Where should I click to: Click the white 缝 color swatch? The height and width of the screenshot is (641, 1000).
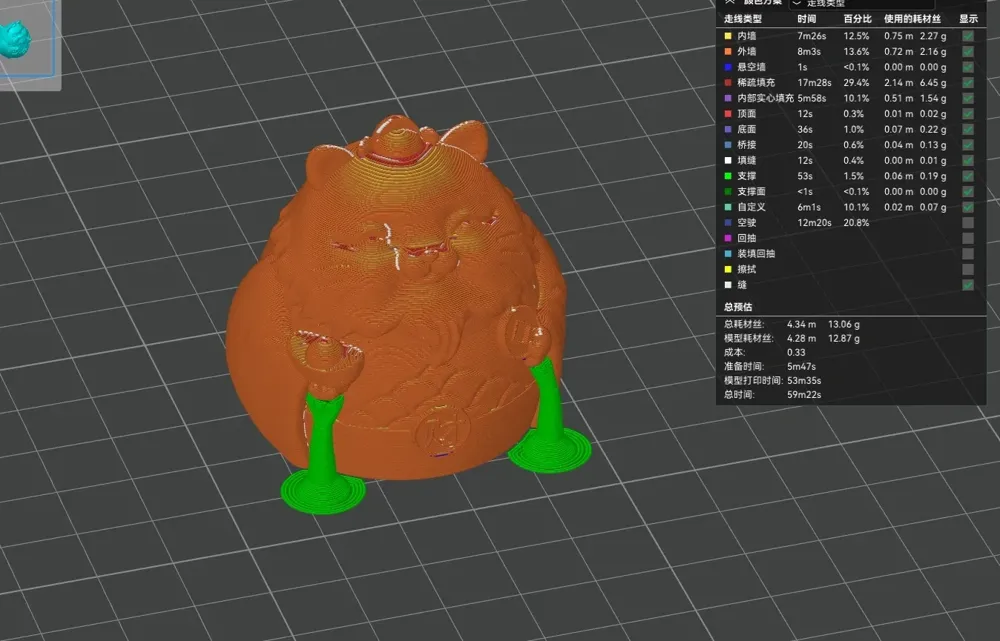728,284
